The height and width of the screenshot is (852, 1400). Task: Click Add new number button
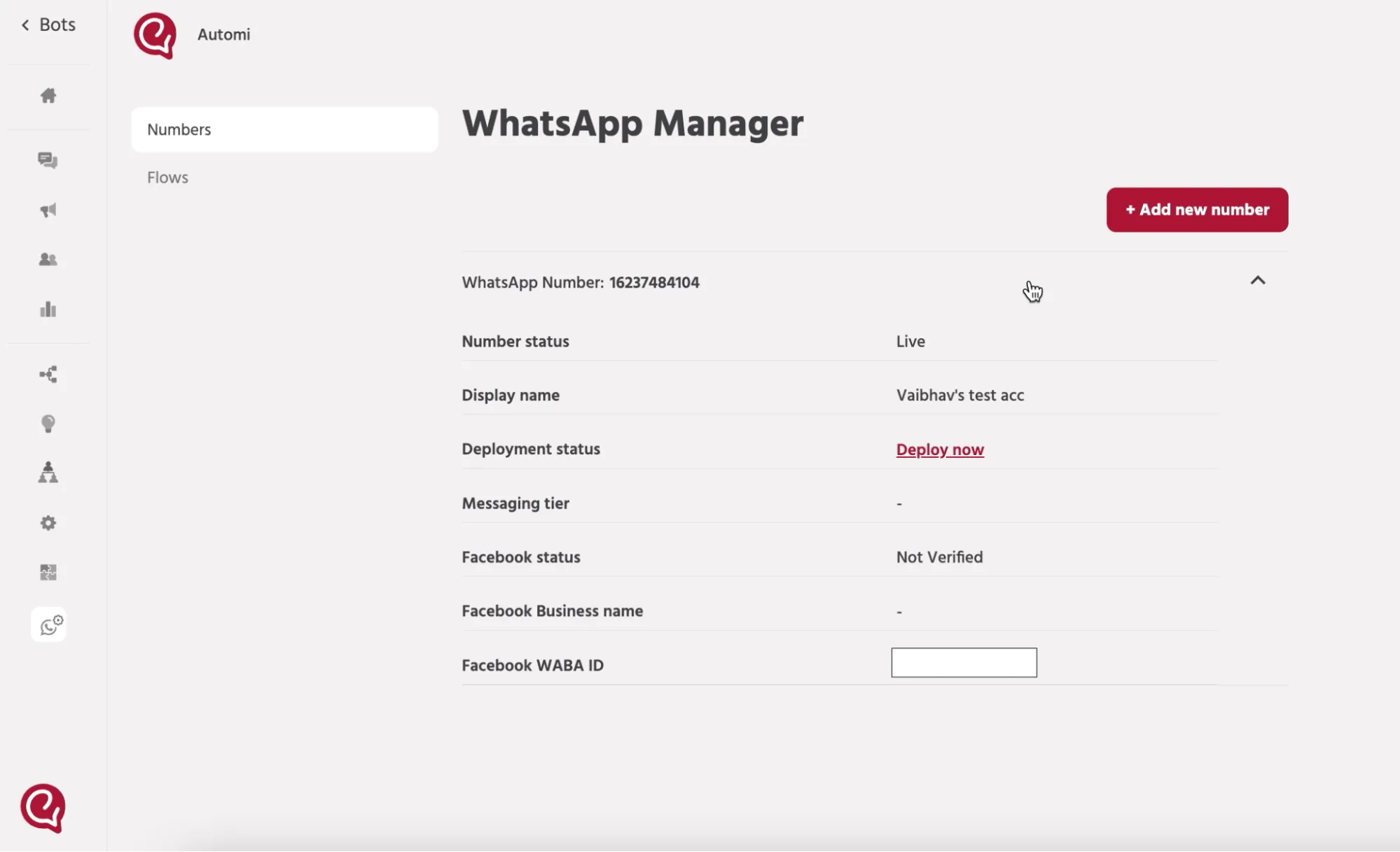click(x=1197, y=209)
